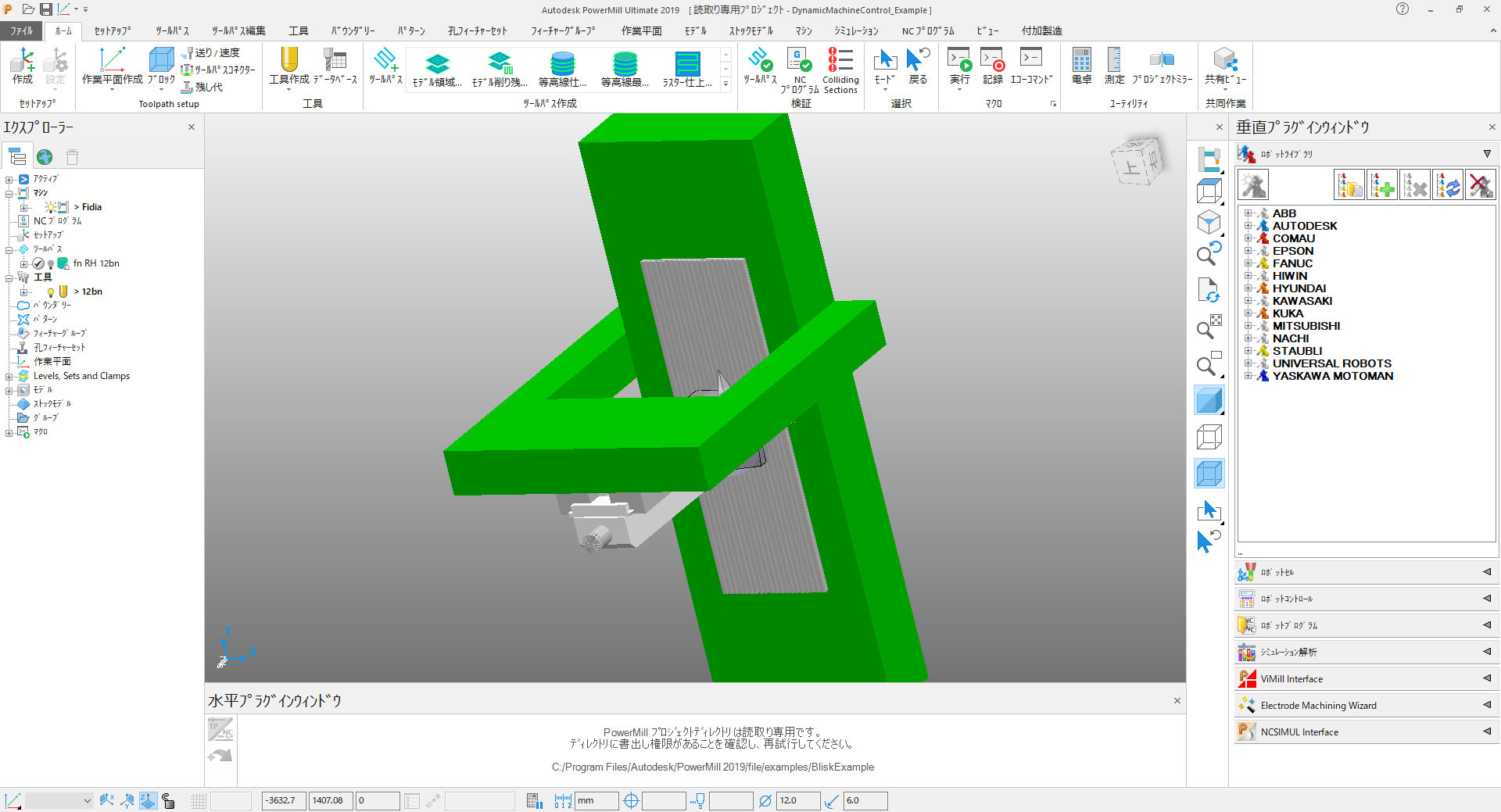The width and height of the screenshot is (1501, 812).
Task: Click the 作成 setup create icon in ribbon
Action: (23, 66)
